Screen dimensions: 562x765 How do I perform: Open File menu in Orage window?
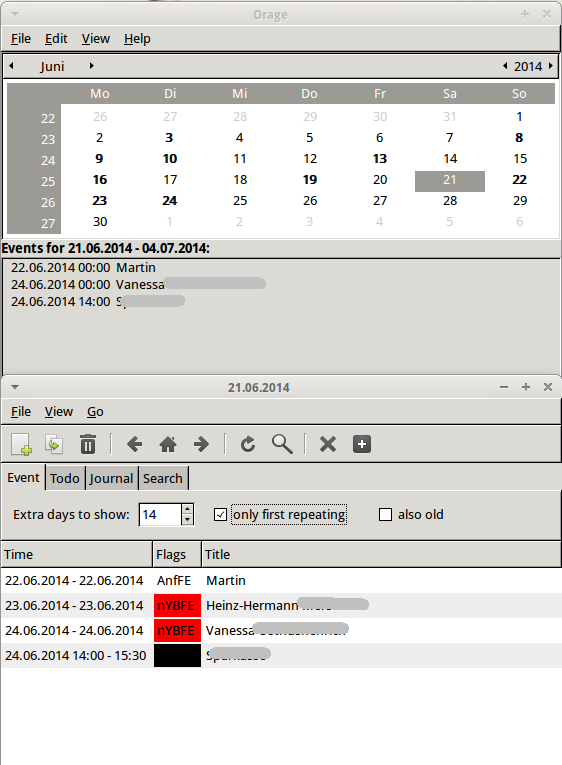click(21, 39)
